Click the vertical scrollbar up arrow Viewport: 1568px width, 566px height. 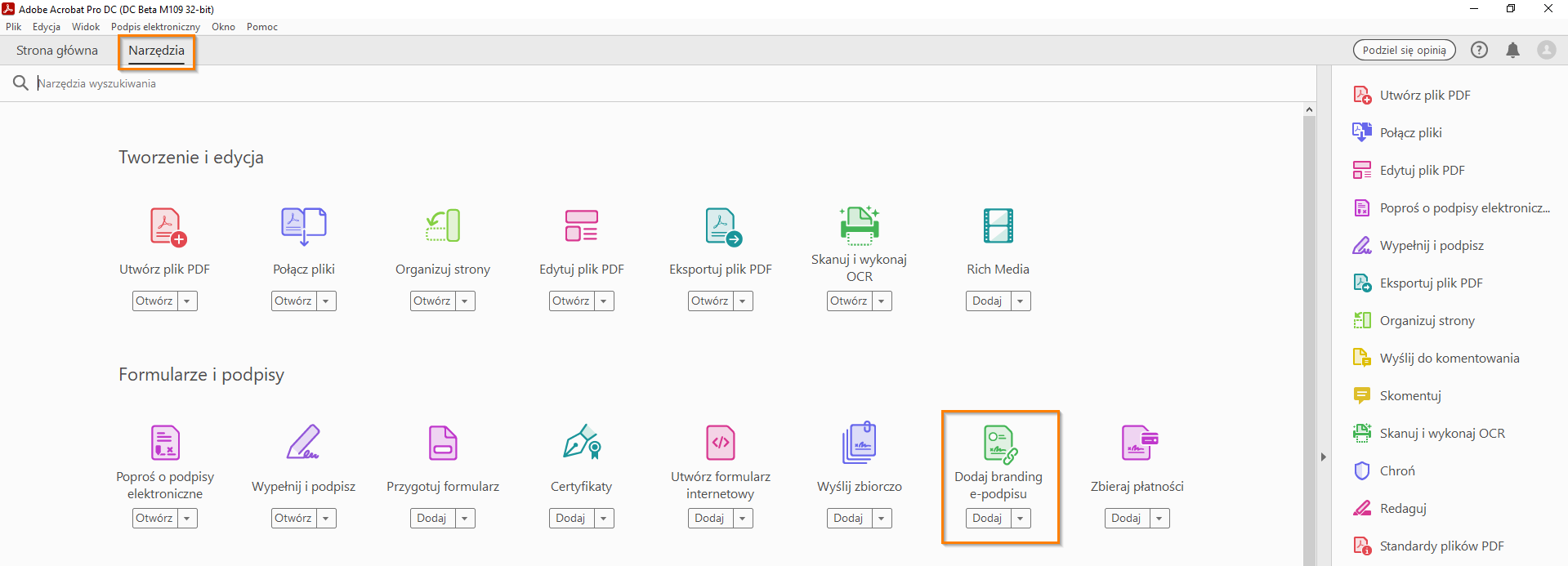1309,109
